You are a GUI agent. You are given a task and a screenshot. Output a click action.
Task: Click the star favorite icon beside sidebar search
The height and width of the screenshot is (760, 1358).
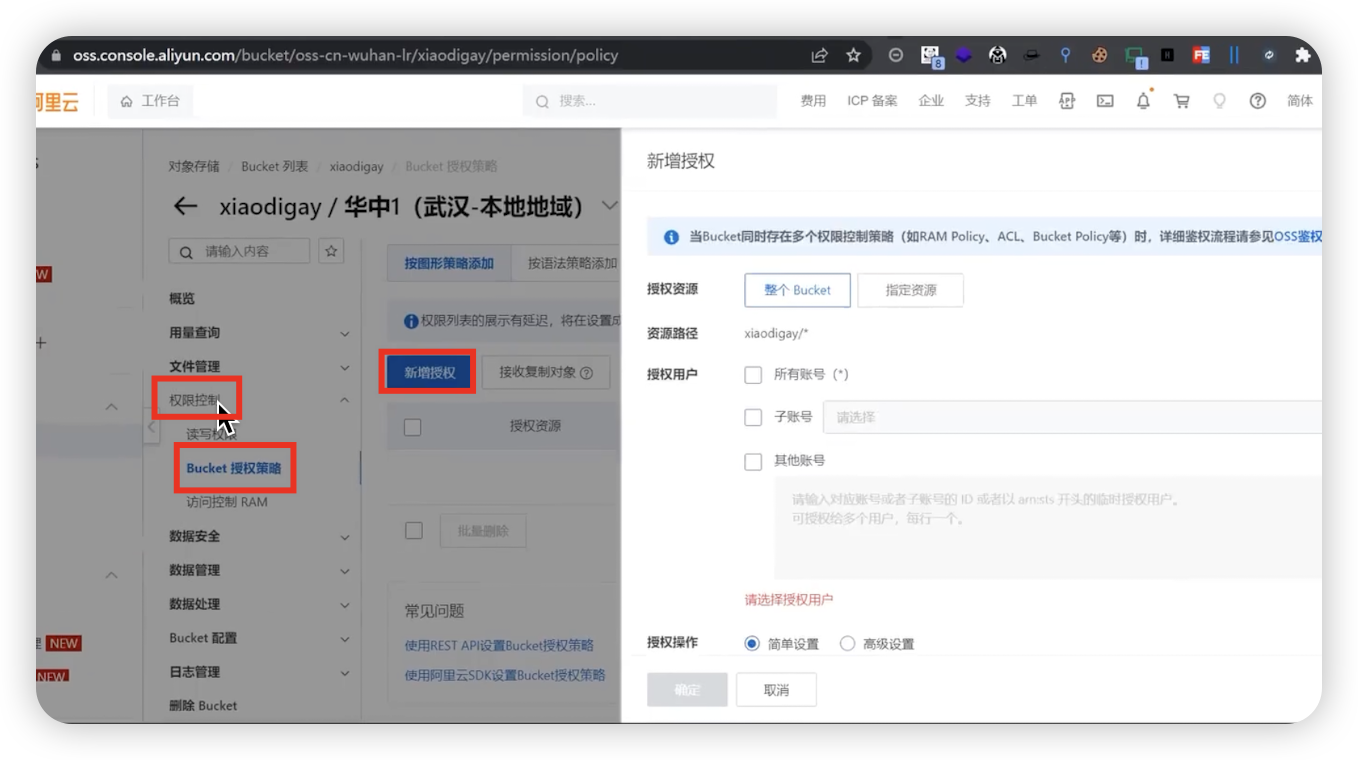(331, 251)
